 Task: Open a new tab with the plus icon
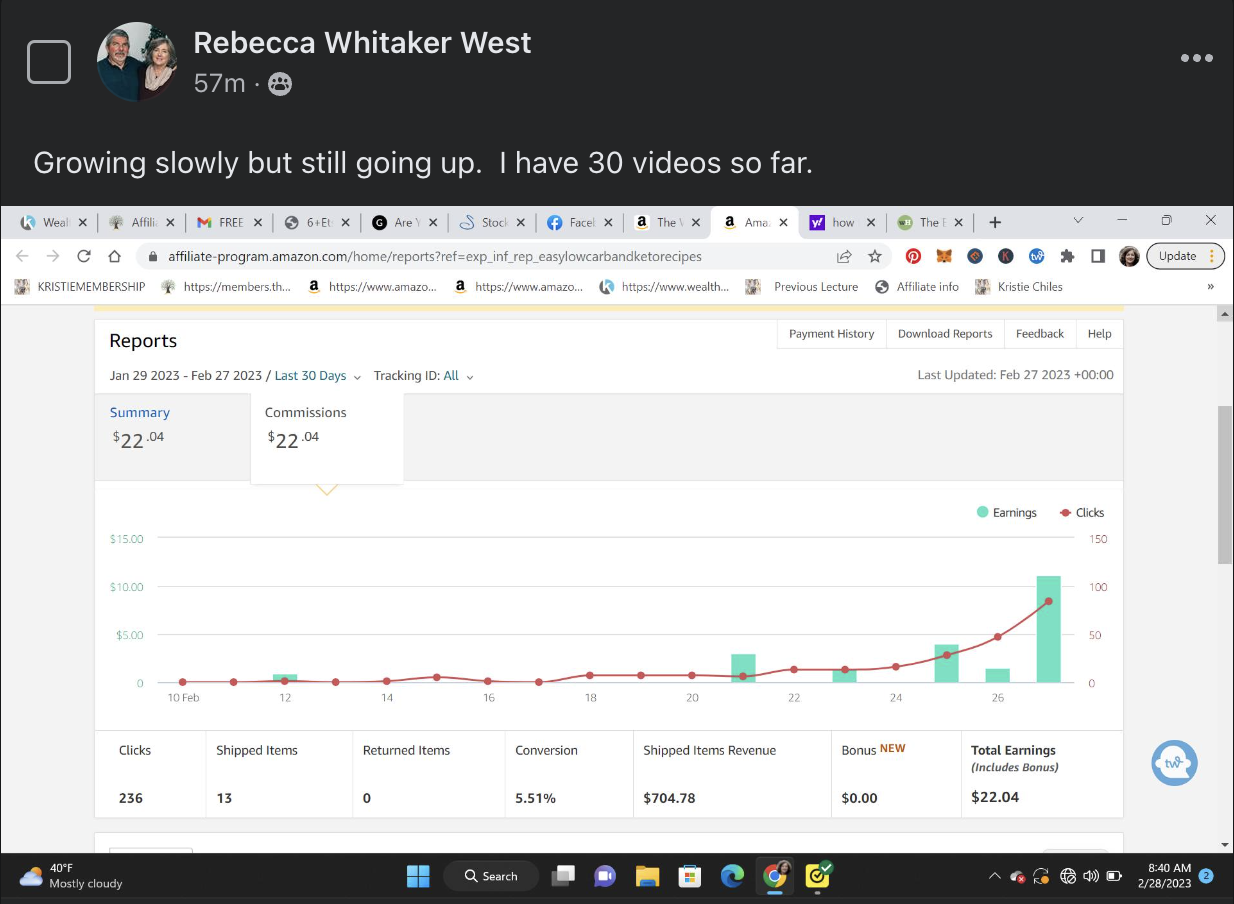994,222
